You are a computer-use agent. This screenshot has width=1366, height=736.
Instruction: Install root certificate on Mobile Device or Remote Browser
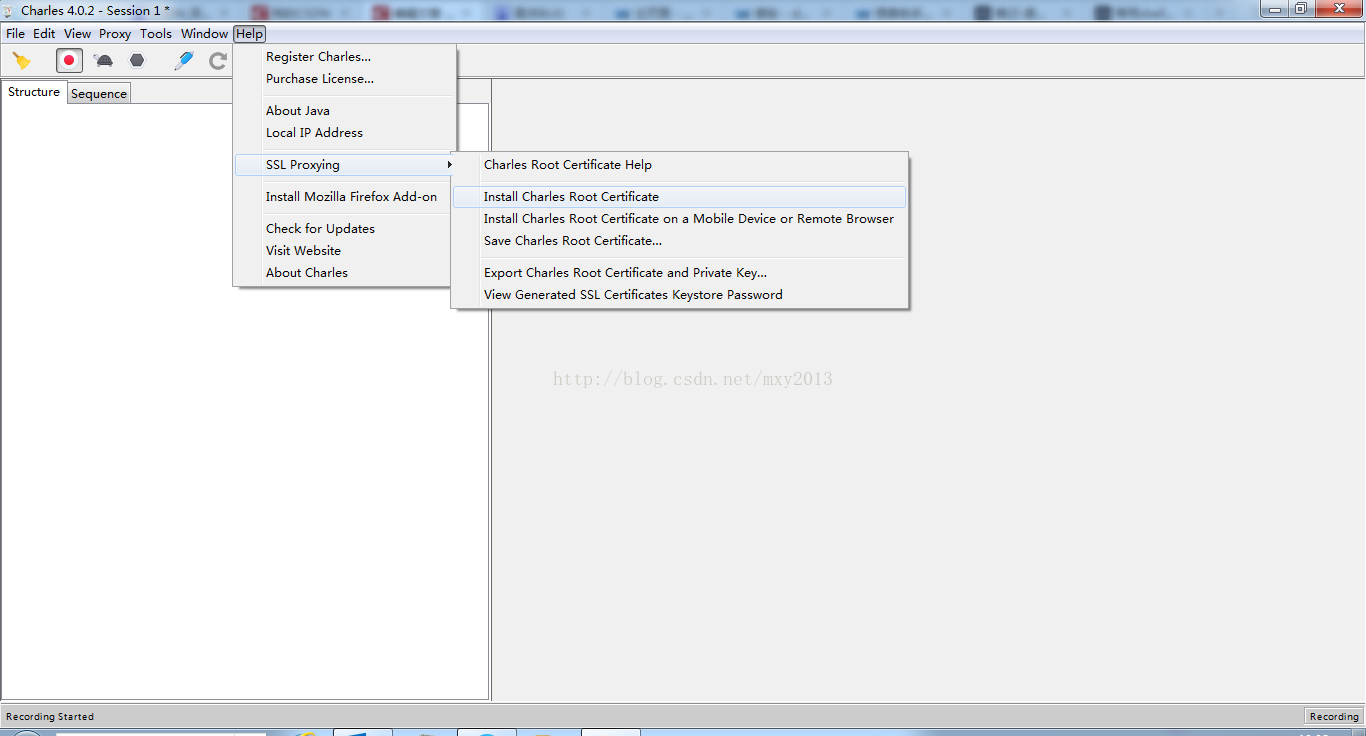(680, 219)
